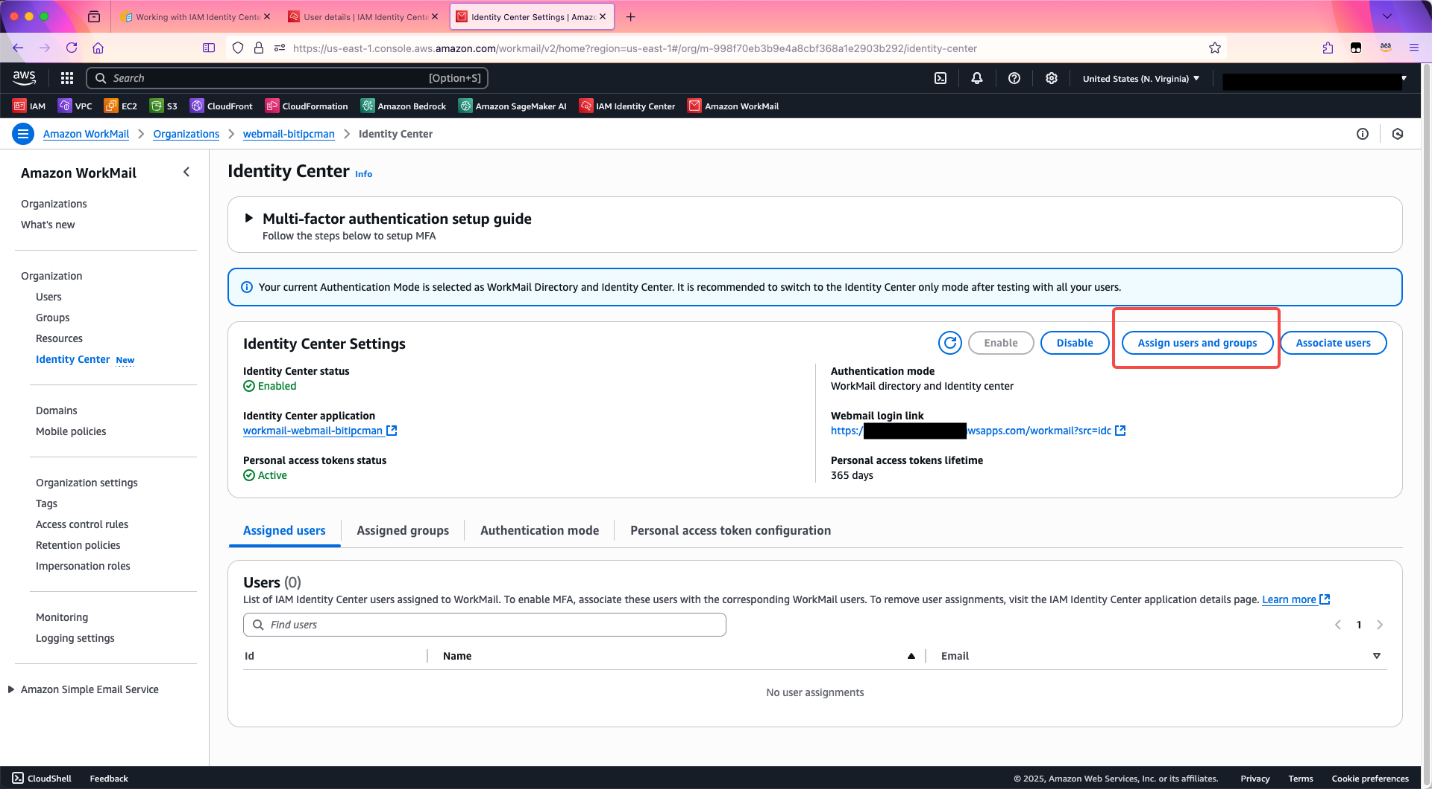Screen dimensions: 1432x789
Task: Click the hexagon panel icon beside the info icon
Action: point(1398,134)
